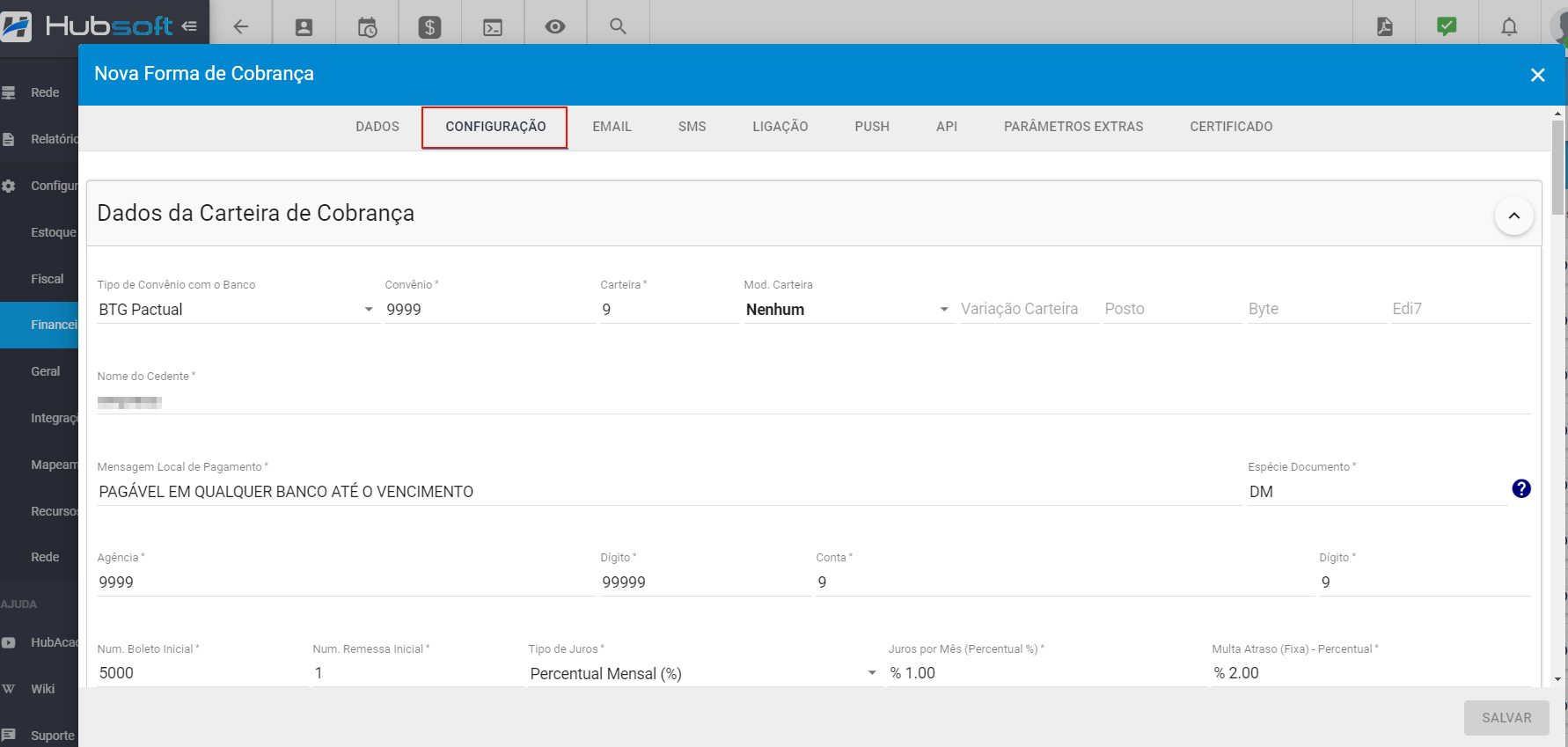Open the search magnifier icon
The height and width of the screenshot is (747, 1568).
point(619,26)
